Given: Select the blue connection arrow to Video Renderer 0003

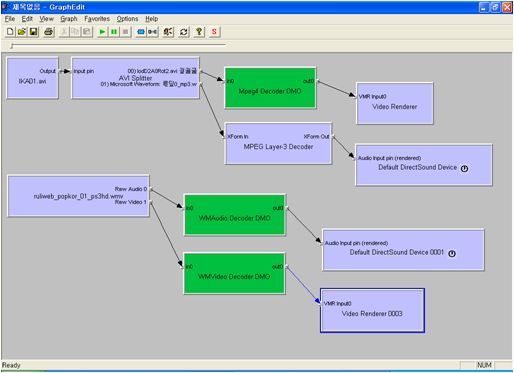Looking at the screenshot, I should [x=304, y=284].
